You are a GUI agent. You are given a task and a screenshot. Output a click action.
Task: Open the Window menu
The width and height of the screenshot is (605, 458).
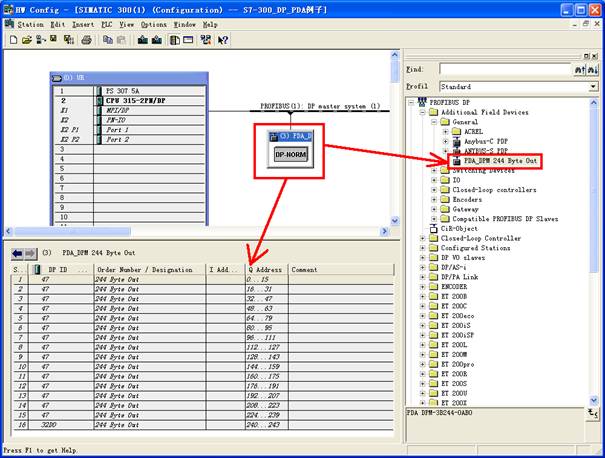pos(184,24)
